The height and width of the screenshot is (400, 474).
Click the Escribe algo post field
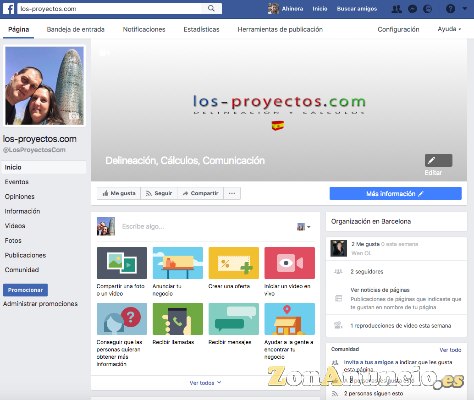click(207, 227)
